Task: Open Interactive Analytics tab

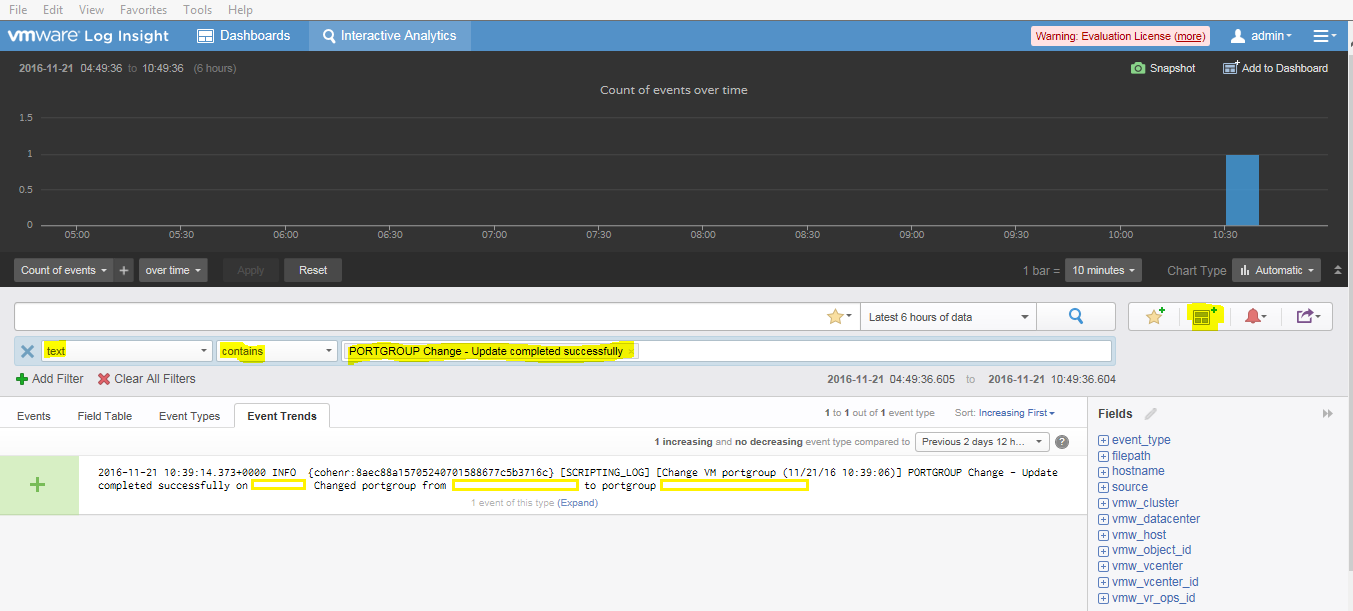Action: tap(388, 36)
